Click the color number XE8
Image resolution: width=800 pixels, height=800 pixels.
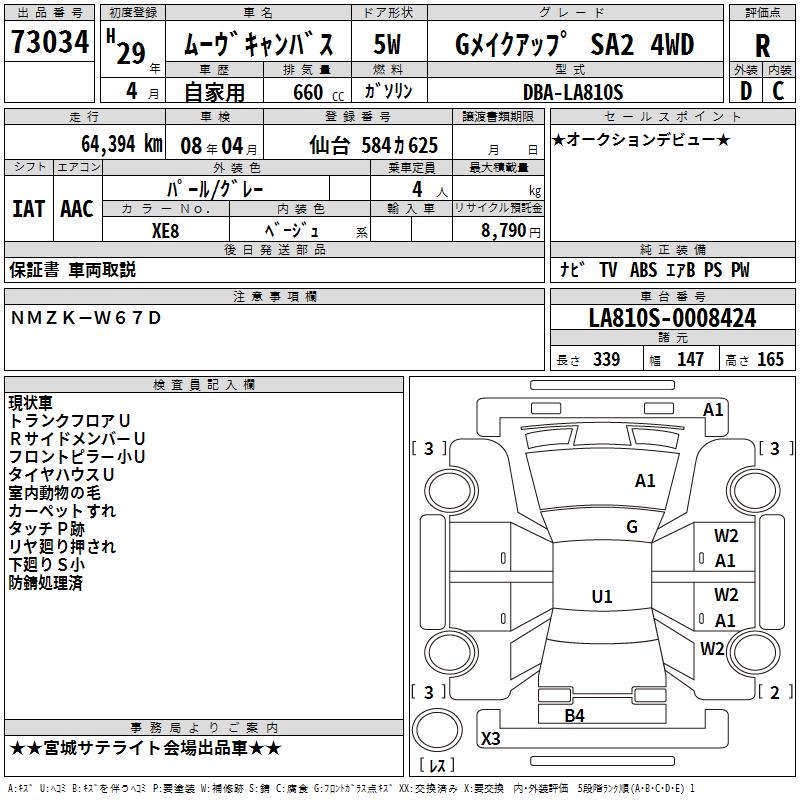point(165,231)
